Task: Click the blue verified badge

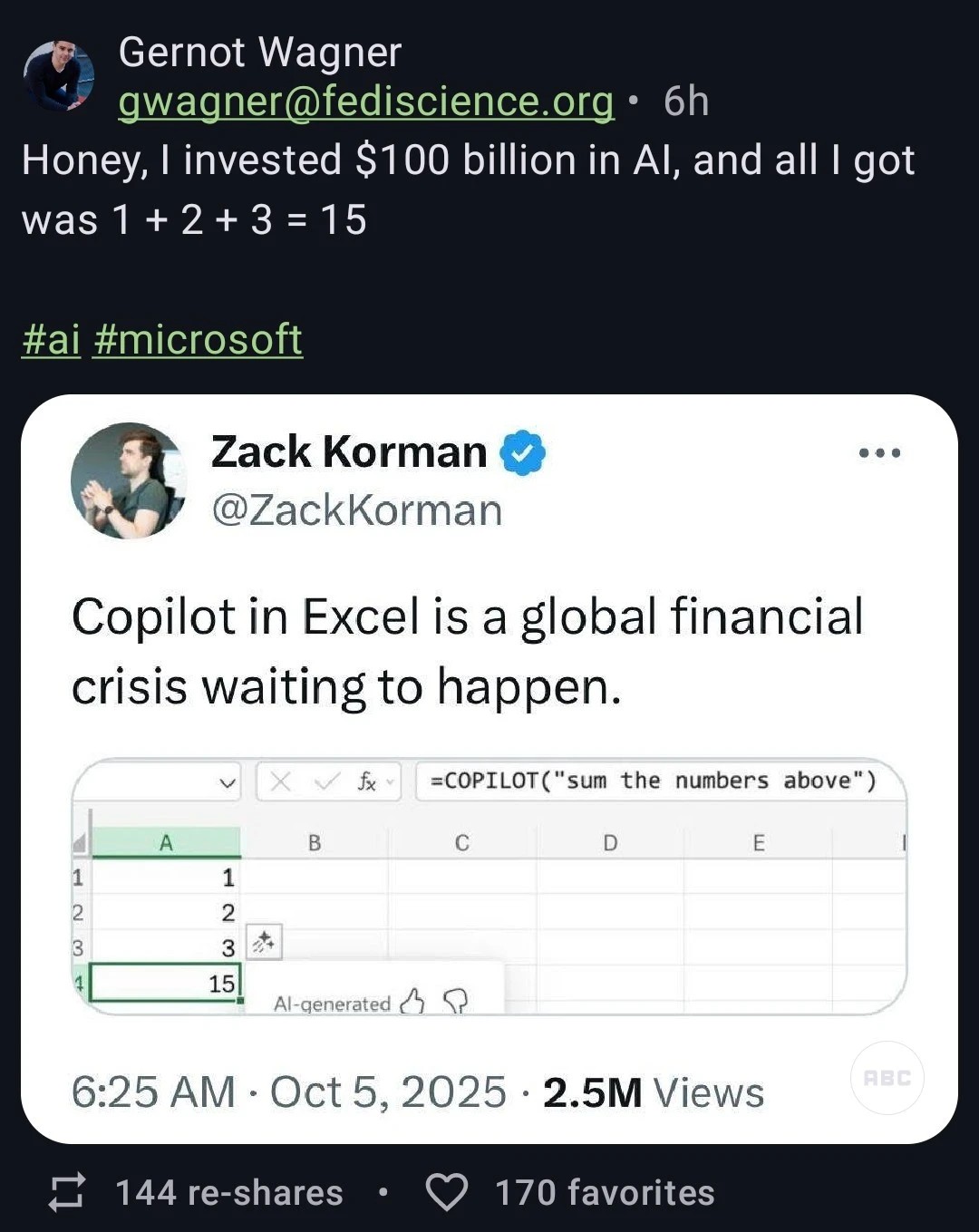Action: coord(522,453)
